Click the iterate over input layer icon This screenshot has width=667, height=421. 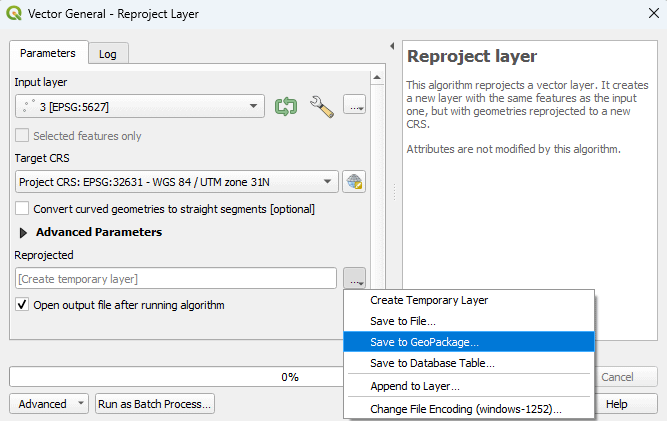(286, 106)
